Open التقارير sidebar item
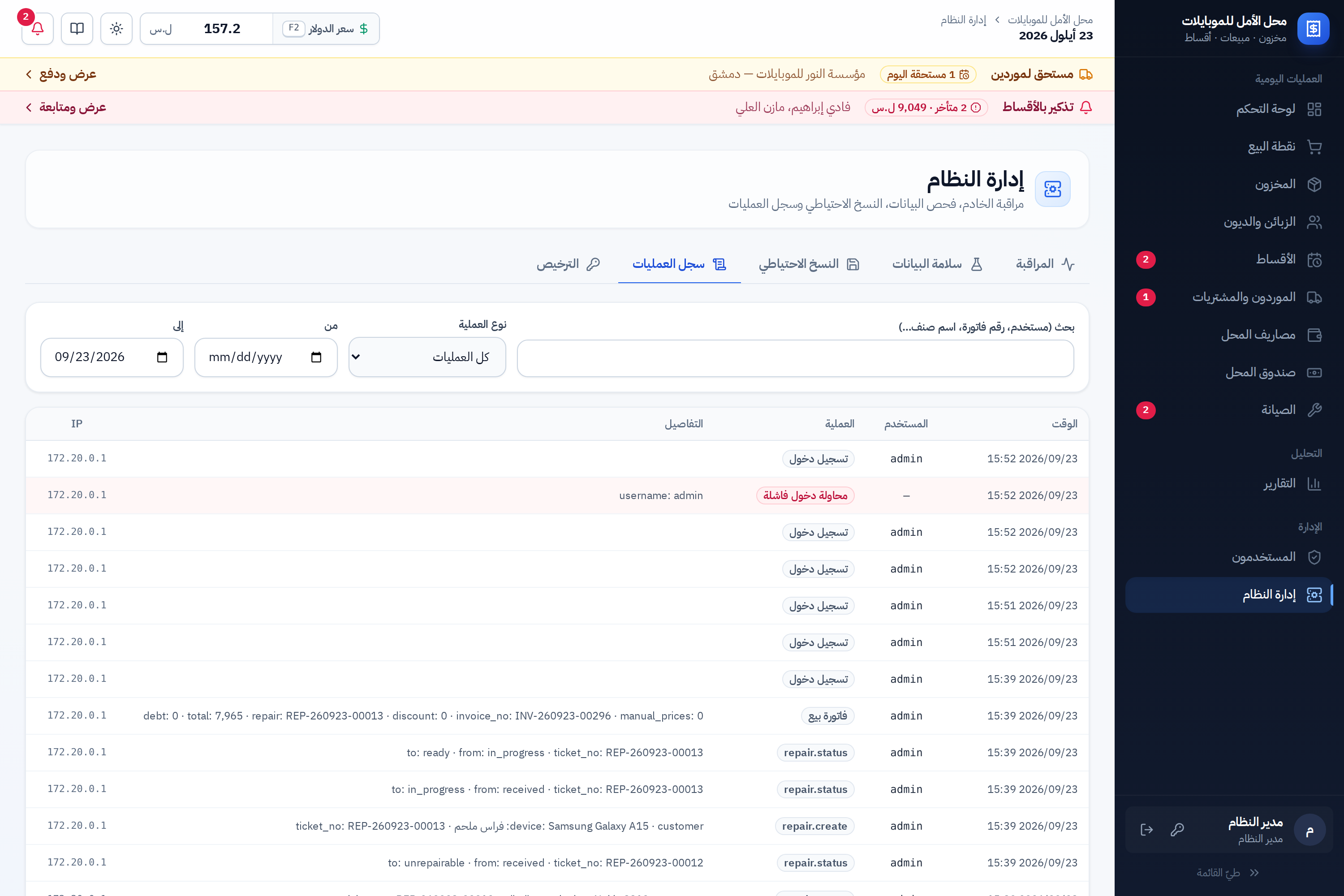 pyautogui.click(x=1228, y=484)
